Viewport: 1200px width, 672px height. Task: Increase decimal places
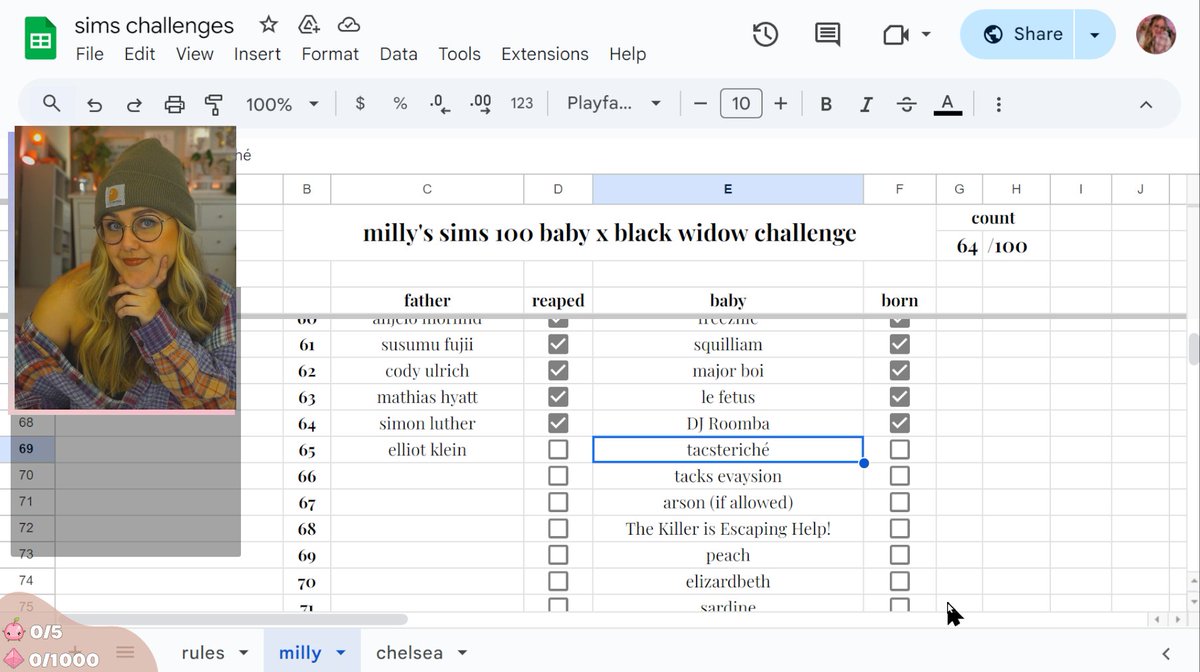(x=480, y=103)
